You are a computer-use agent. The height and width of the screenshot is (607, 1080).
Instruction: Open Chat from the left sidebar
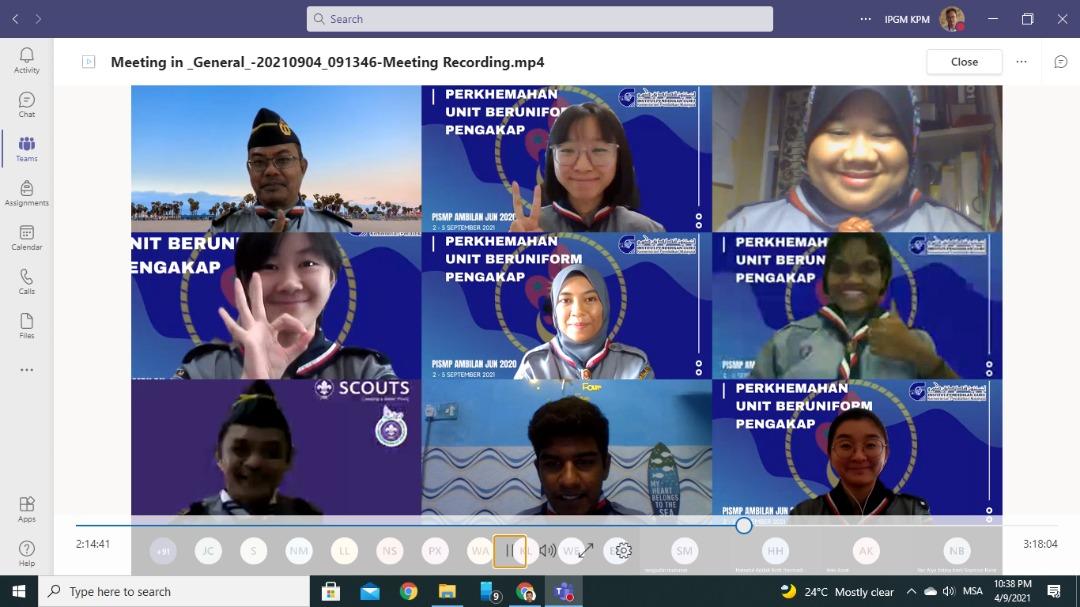[27, 104]
